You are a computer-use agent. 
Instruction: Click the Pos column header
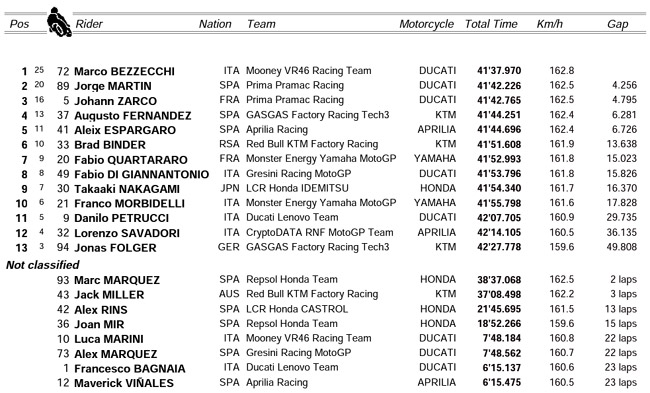[19, 24]
